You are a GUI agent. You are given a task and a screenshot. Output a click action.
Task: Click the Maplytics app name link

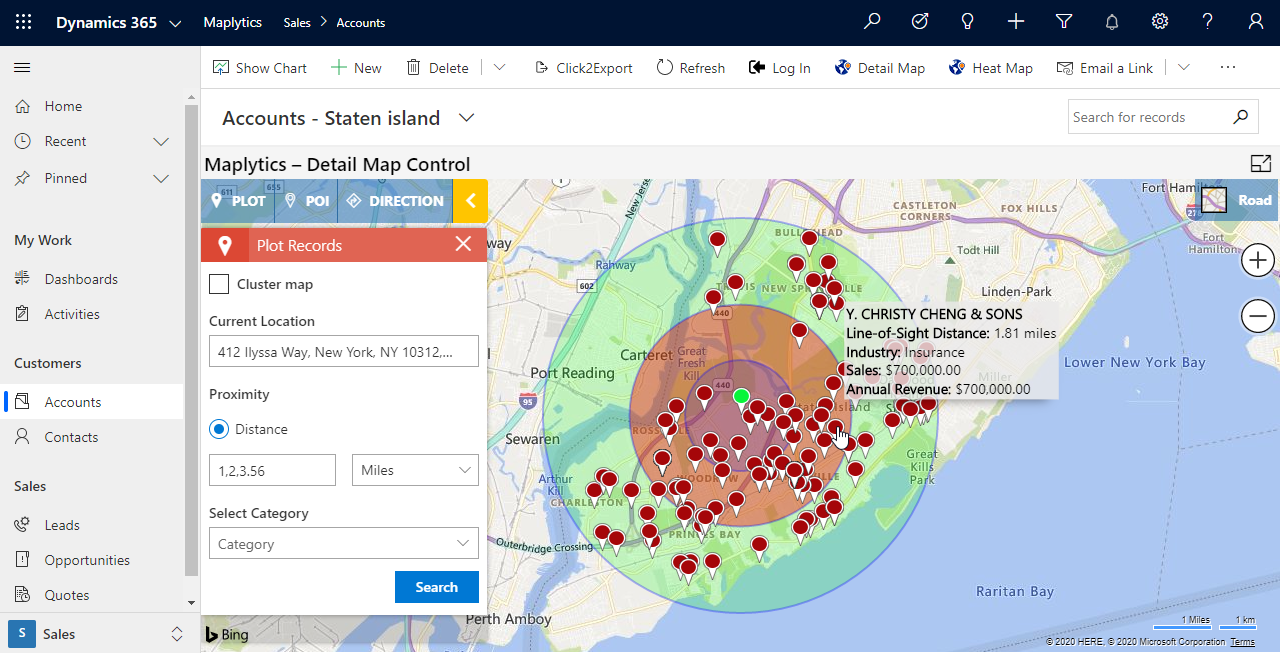[x=232, y=22]
